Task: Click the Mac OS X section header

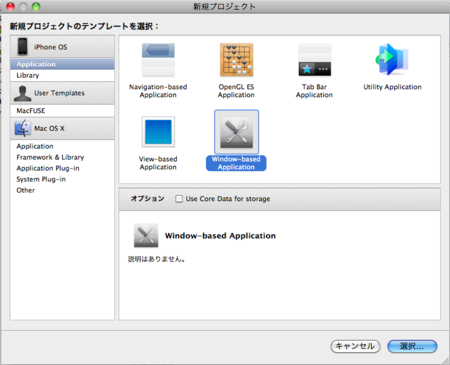Action: (x=62, y=128)
